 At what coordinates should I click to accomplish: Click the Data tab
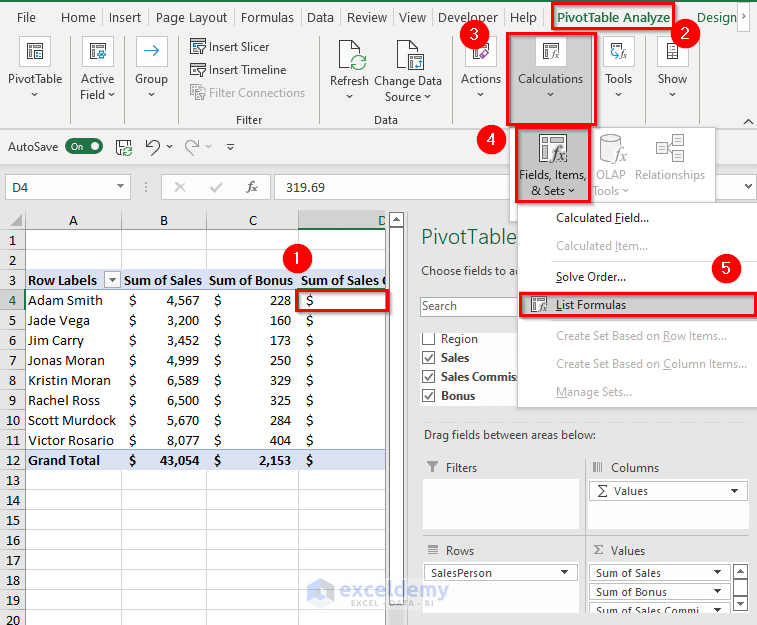tap(320, 18)
